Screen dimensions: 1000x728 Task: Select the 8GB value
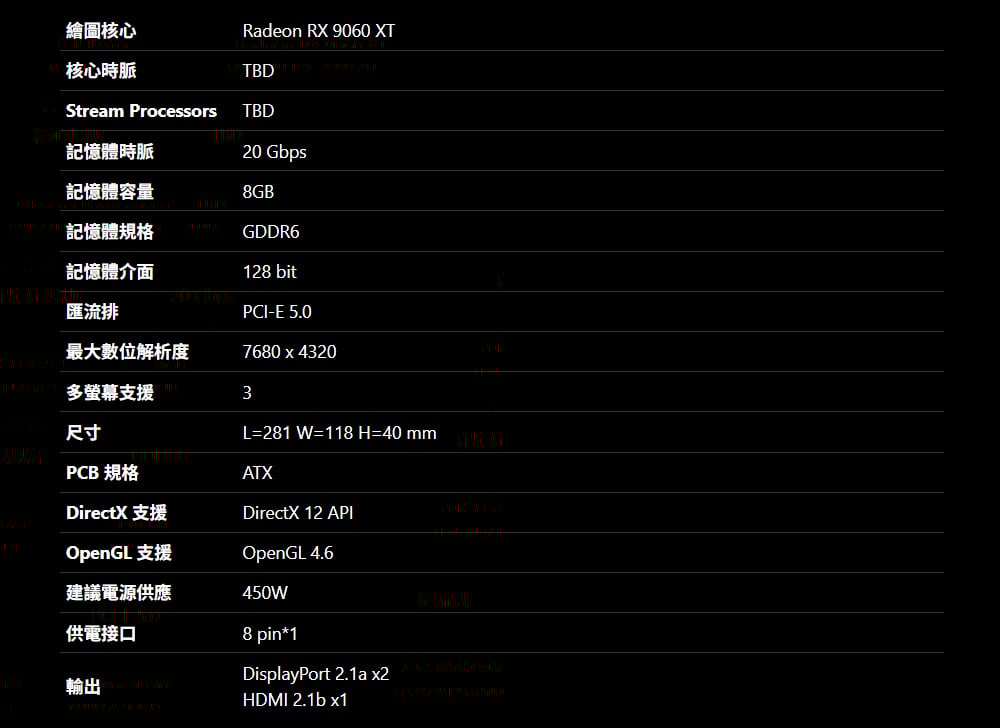(x=258, y=191)
